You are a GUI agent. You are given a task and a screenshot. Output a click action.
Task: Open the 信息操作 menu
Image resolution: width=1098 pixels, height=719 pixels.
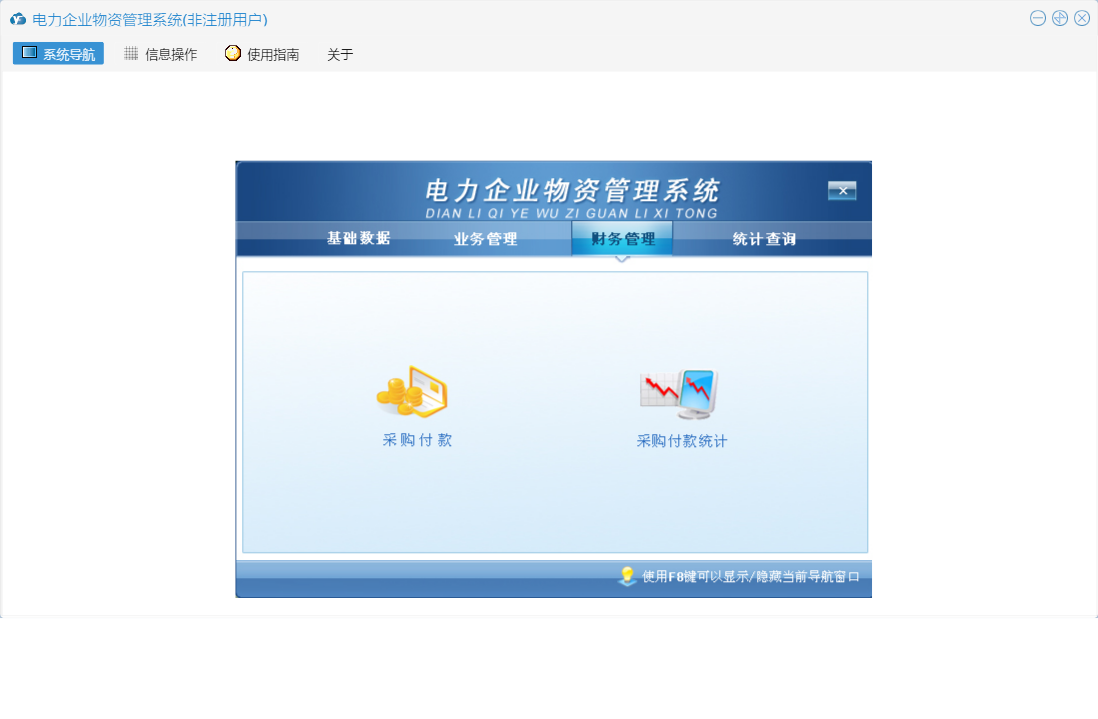(161, 54)
